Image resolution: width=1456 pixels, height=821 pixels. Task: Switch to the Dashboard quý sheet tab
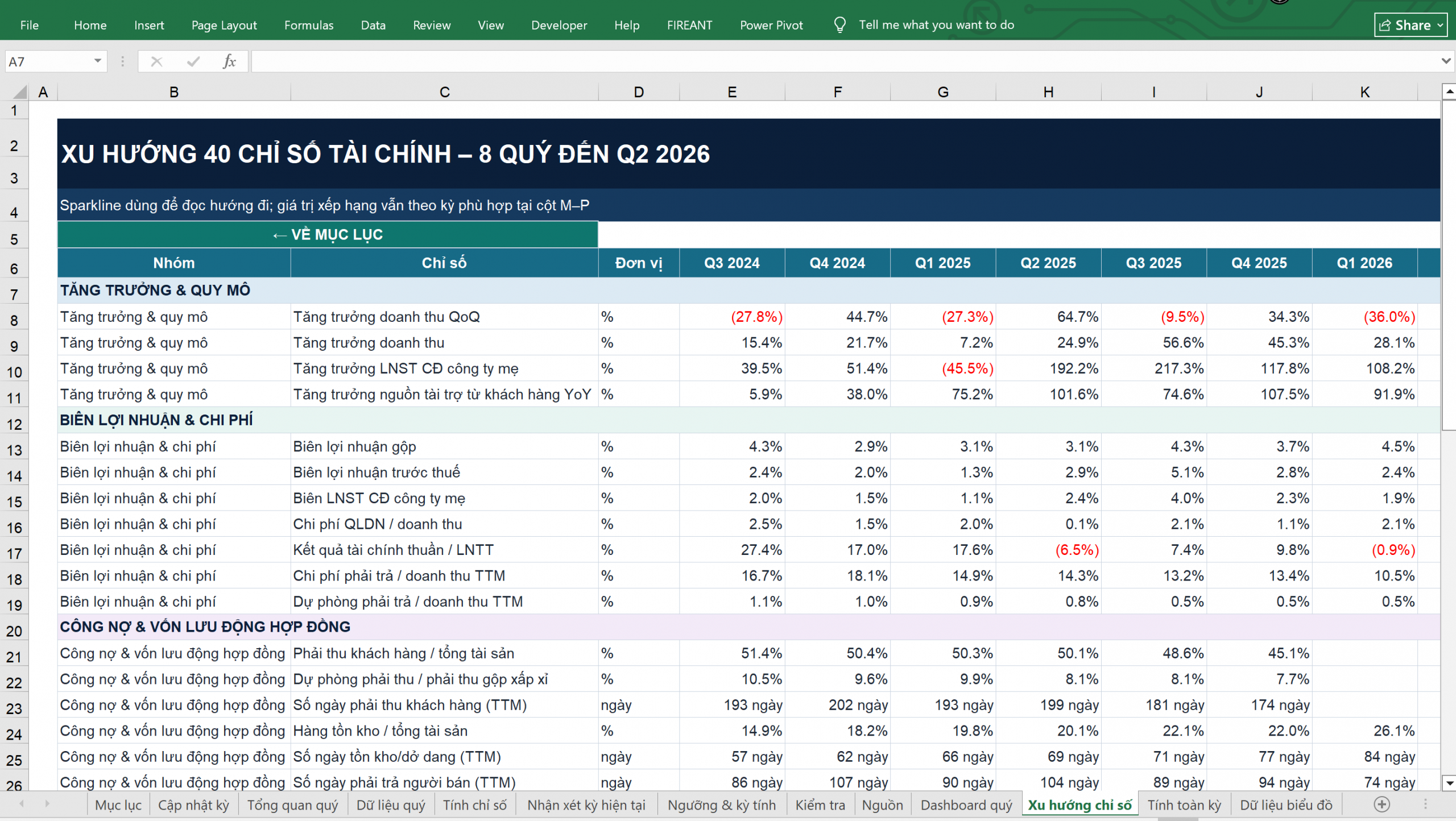[966, 805]
